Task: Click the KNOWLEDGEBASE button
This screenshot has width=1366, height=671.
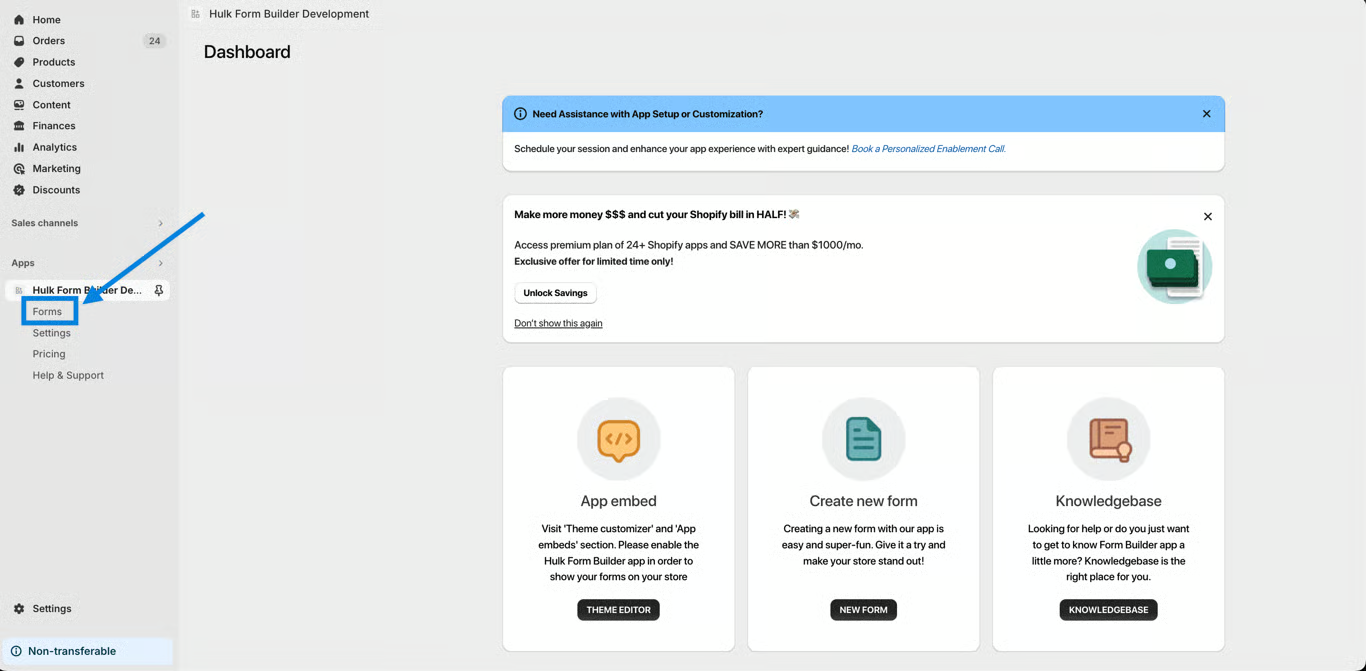Action: [x=1108, y=610]
